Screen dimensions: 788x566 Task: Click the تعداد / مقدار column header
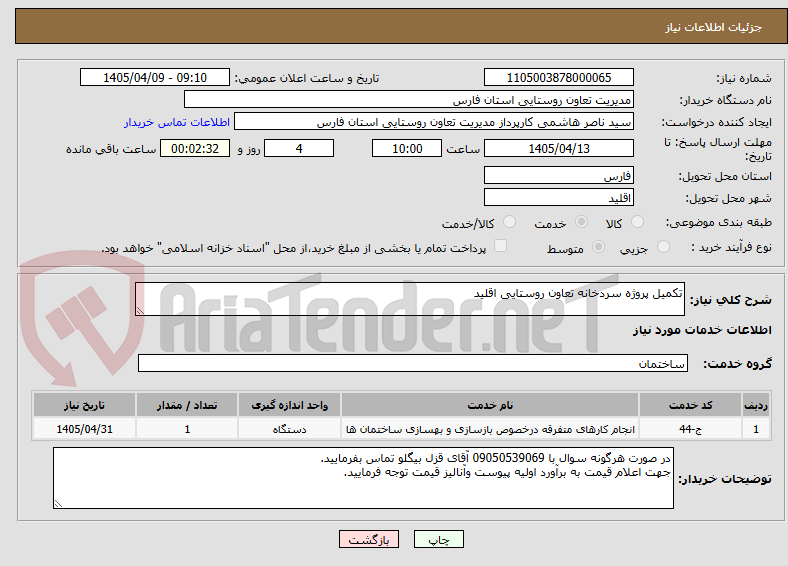(187, 405)
